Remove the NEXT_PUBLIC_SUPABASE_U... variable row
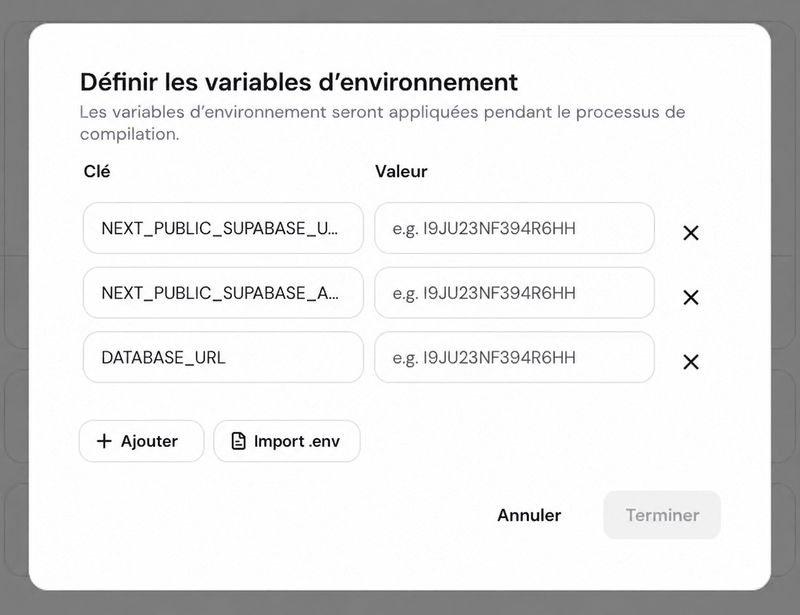 tap(691, 233)
